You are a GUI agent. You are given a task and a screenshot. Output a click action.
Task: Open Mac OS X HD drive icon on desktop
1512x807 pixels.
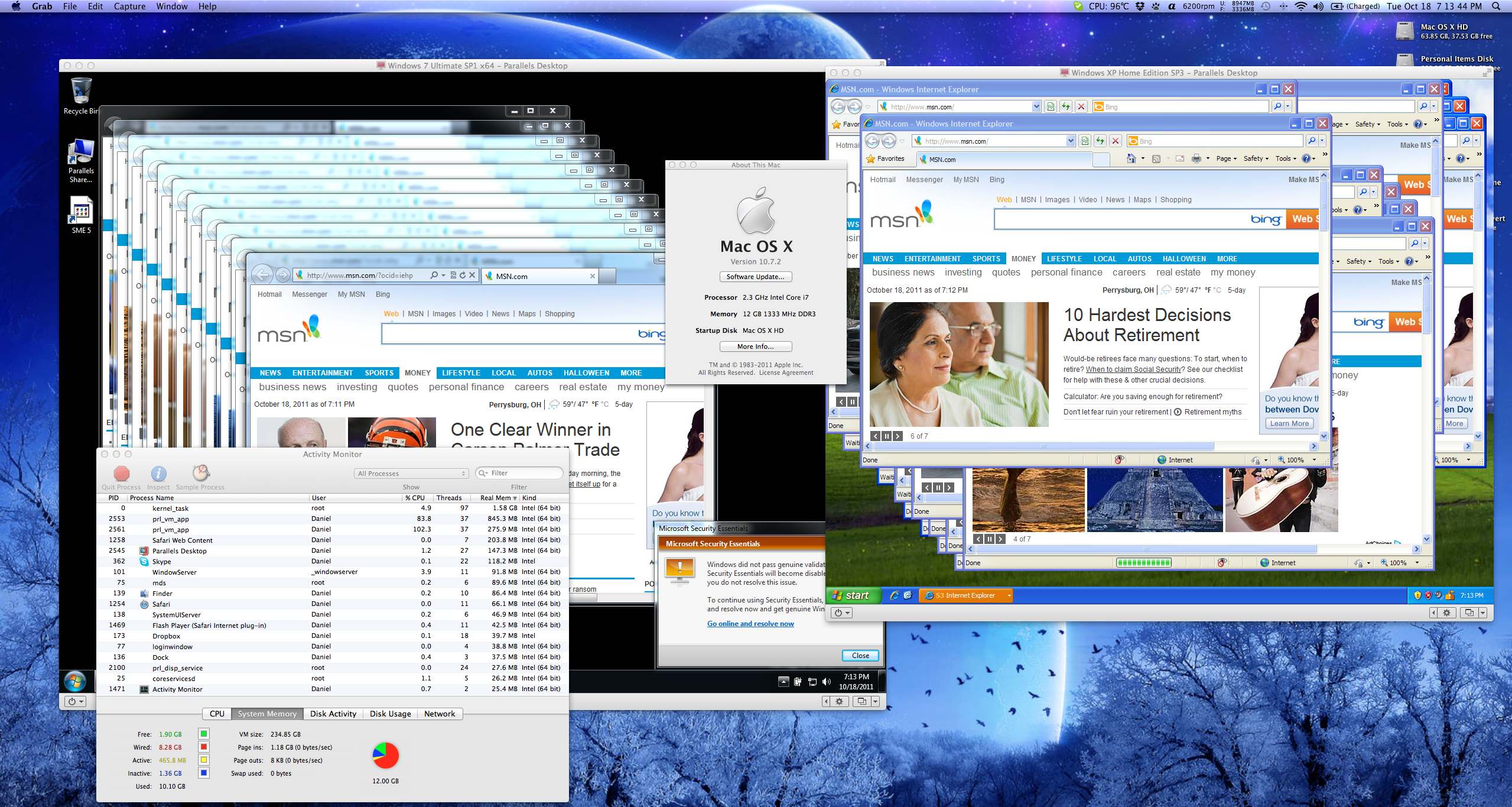[1405, 31]
